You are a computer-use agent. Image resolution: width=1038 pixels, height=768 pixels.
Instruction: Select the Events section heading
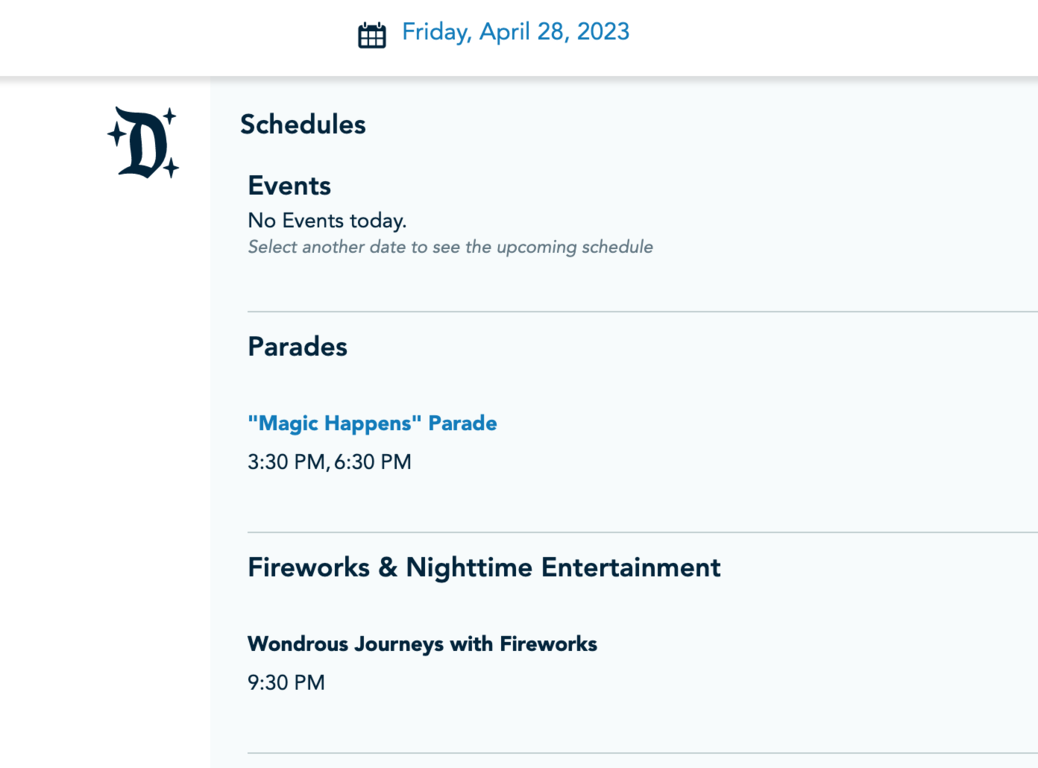(x=289, y=186)
